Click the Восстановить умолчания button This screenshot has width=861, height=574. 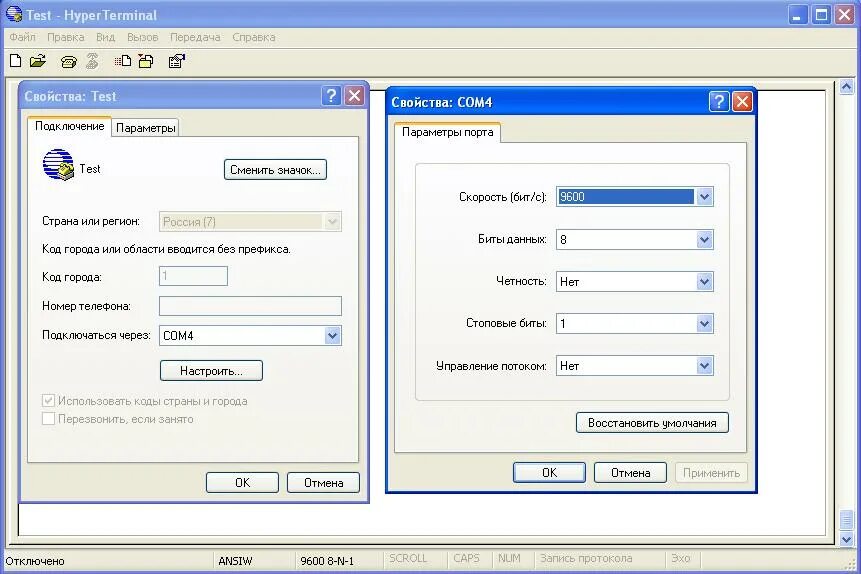coord(652,423)
